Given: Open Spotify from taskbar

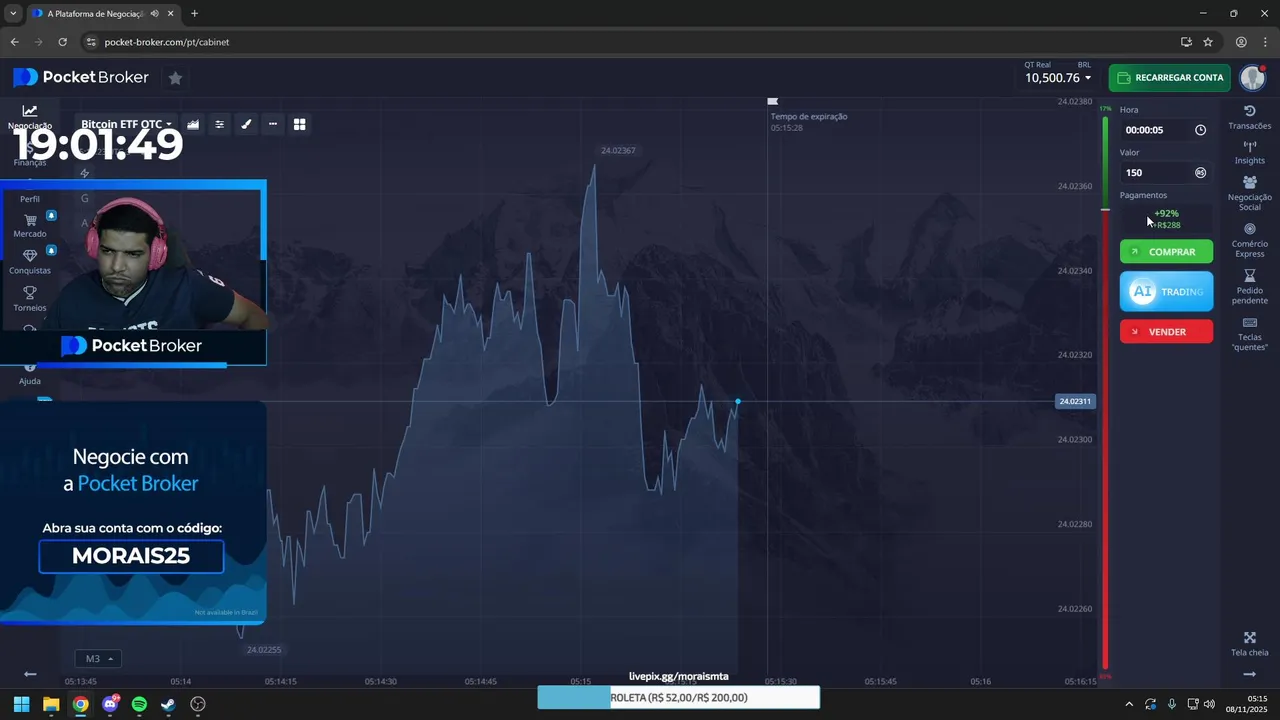Looking at the screenshot, I should tap(139, 704).
